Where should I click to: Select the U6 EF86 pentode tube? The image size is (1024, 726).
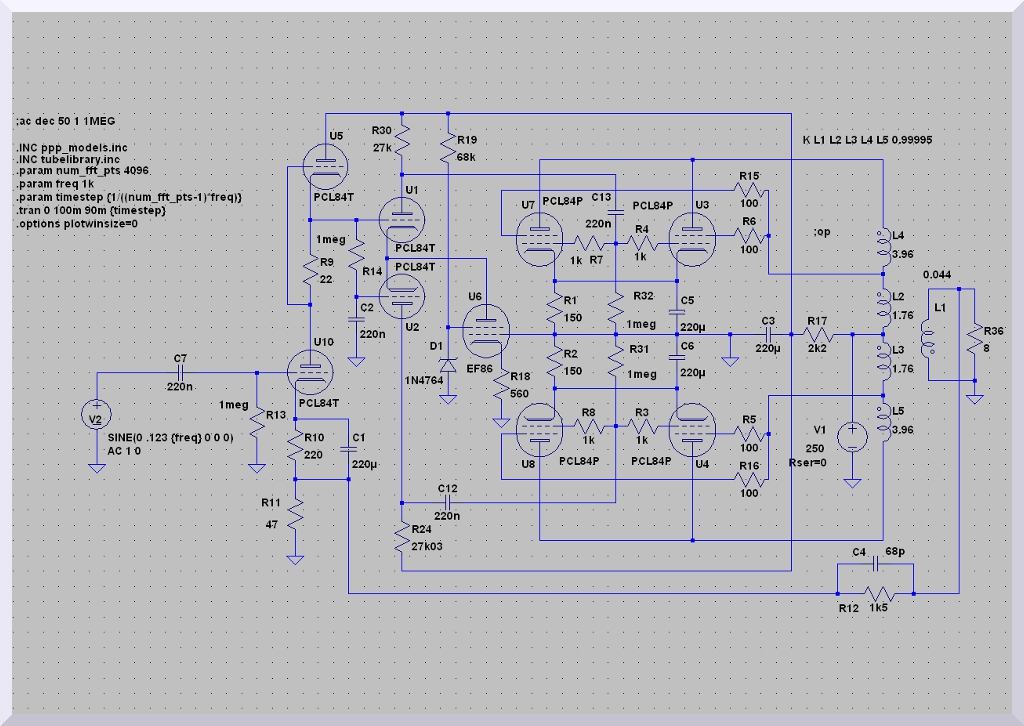(486, 331)
